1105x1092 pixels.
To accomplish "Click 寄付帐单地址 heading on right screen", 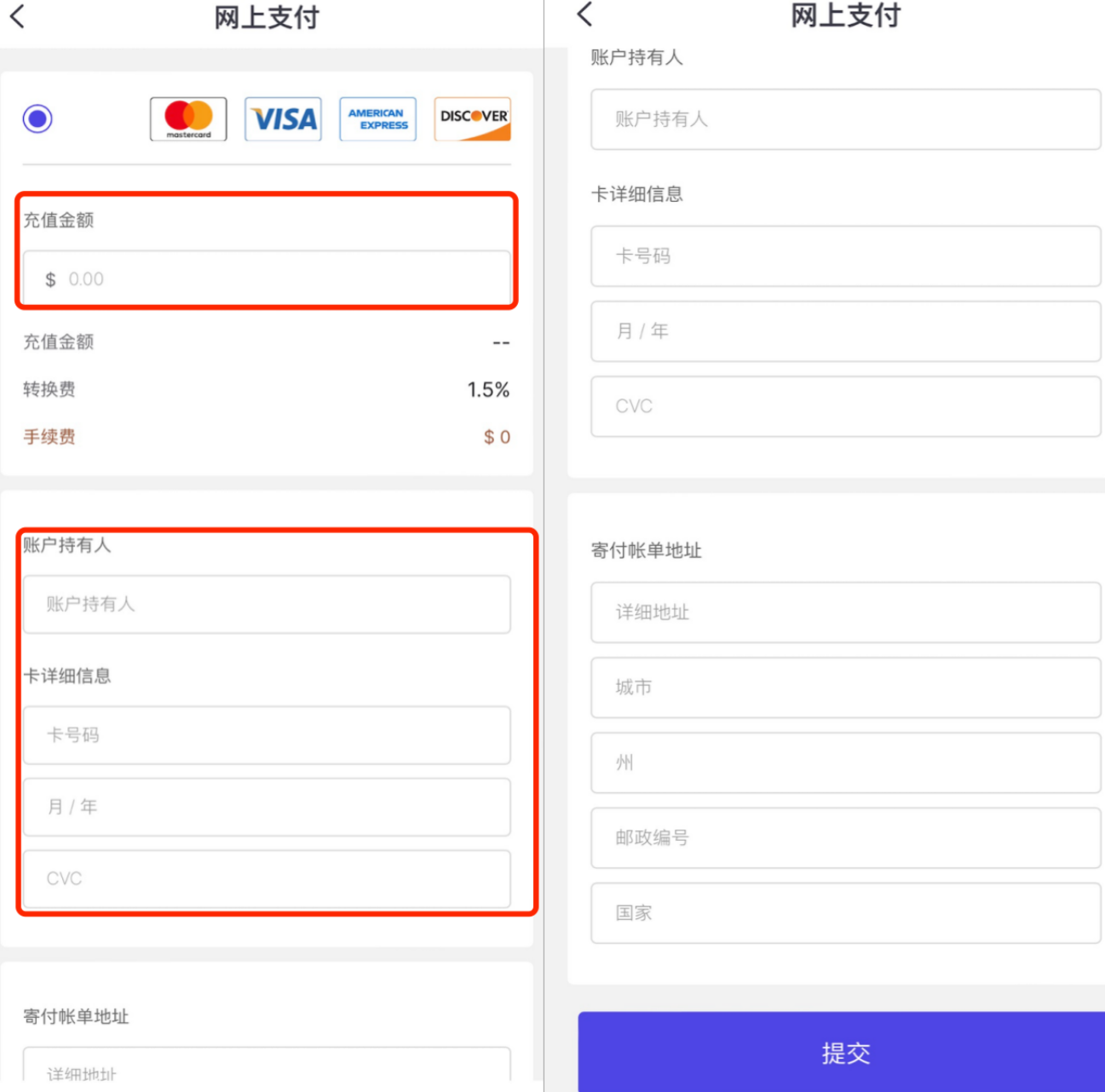I will click(x=647, y=550).
